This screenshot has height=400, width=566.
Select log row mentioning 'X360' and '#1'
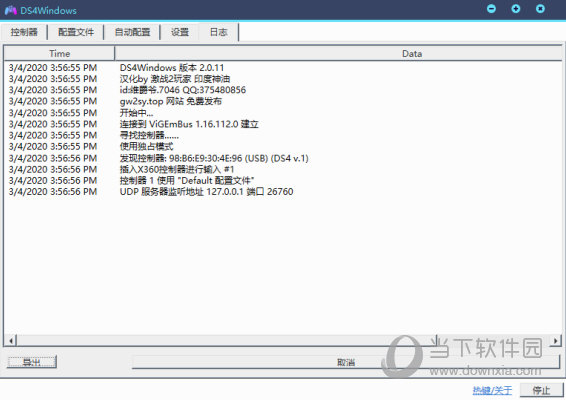(283, 169)
